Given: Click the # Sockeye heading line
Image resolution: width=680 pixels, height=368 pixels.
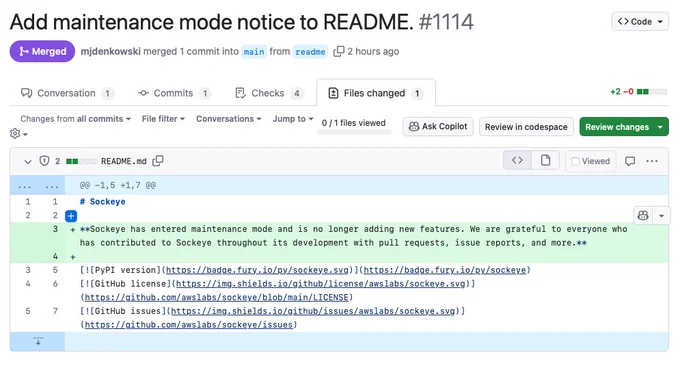Looking at the screenshot, I should [x=102, y=202].
